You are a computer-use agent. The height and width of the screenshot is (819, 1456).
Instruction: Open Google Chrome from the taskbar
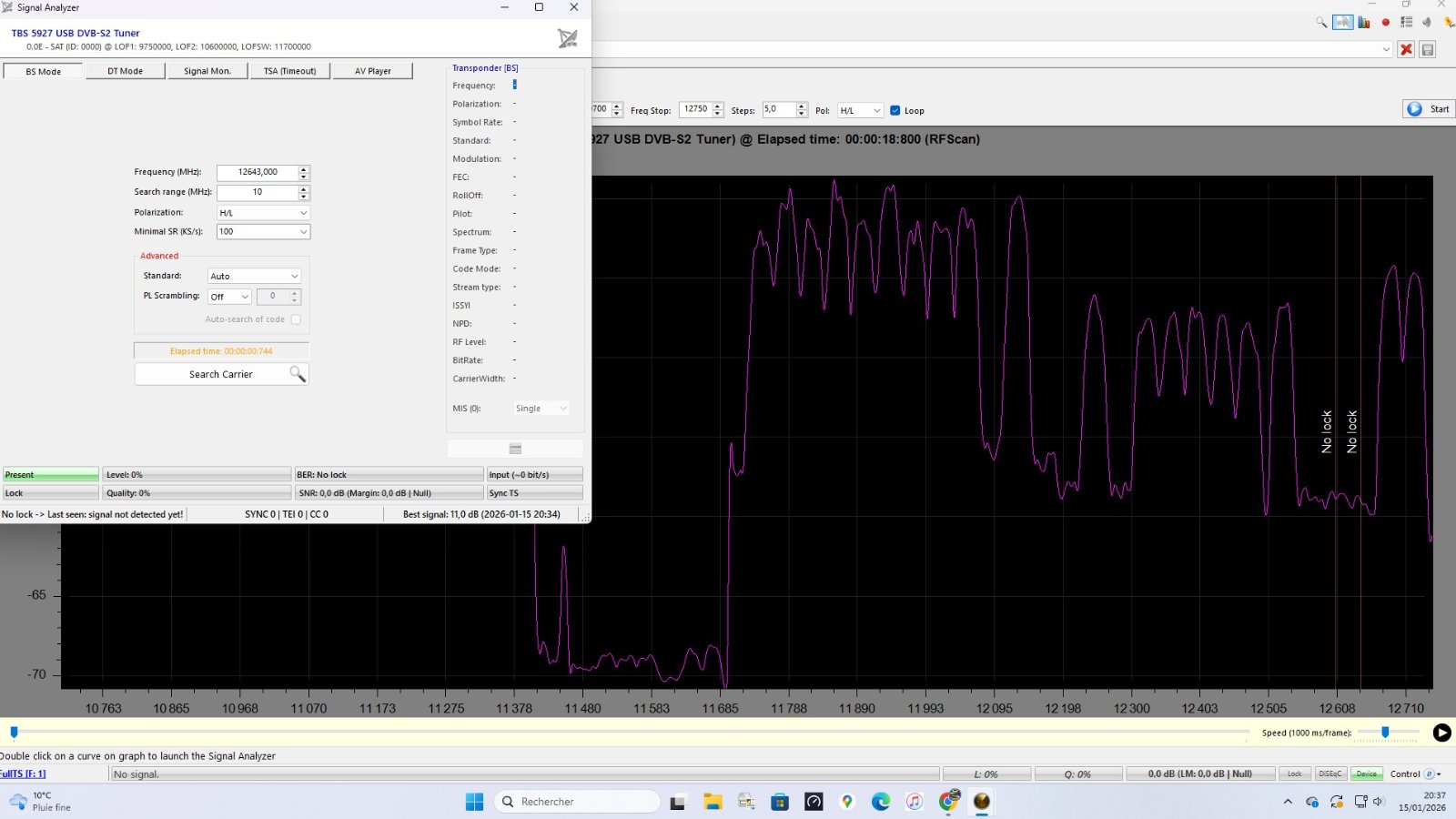click(948, 802)
